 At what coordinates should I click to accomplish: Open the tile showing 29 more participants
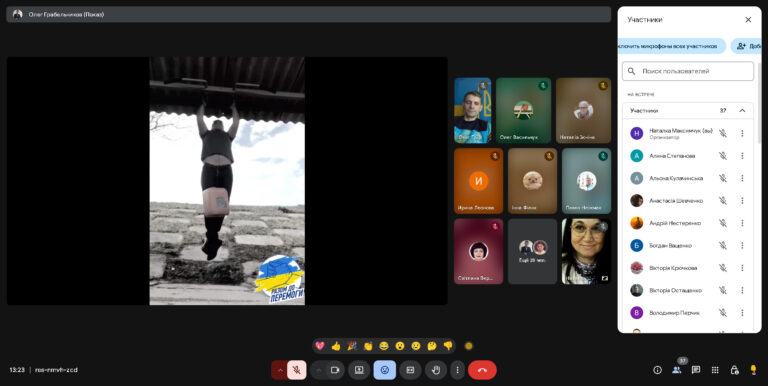532,251
